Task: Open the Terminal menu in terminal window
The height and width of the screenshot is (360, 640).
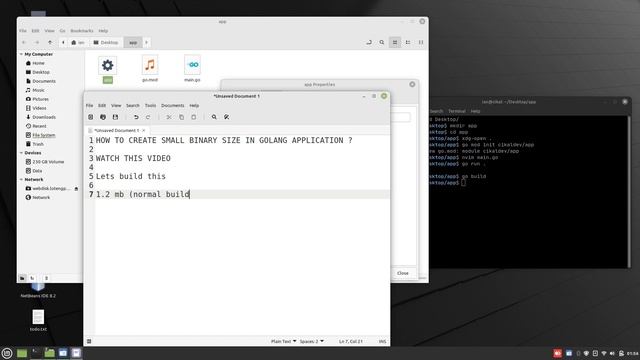Action: (x=457, y=111)
